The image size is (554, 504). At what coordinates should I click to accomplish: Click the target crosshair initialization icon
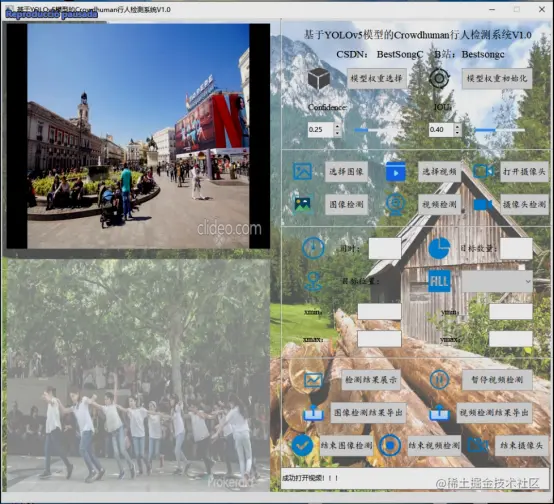coord(439,78)
